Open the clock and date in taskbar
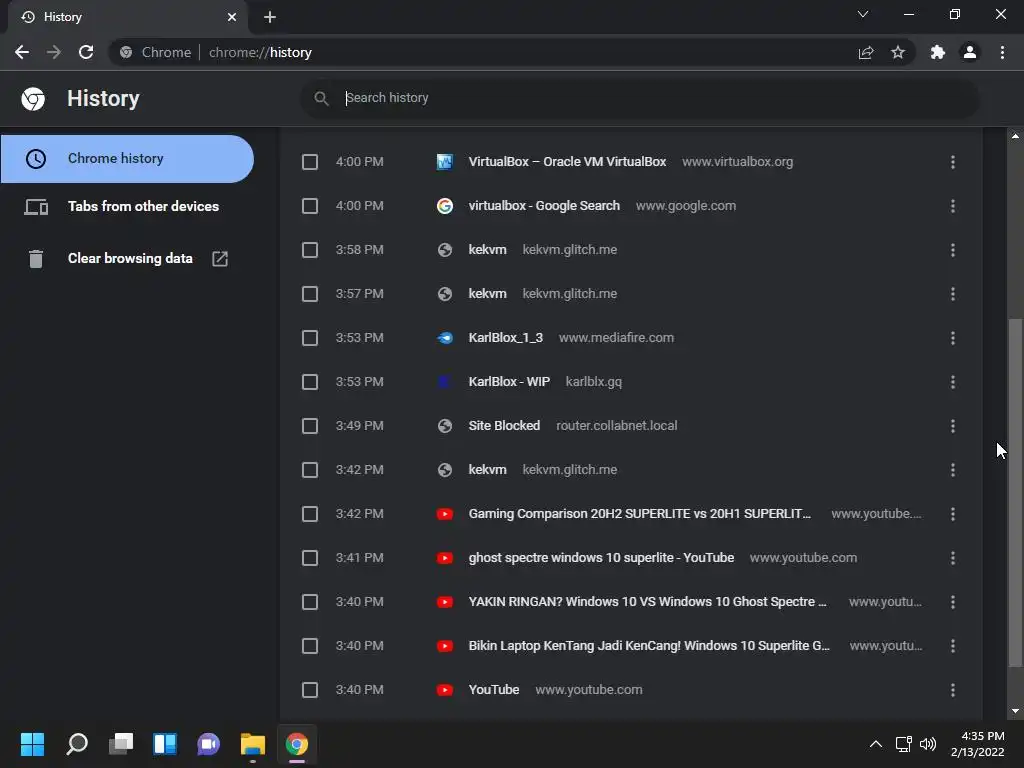Screen dimensions: 1024x768 [978, 744]
